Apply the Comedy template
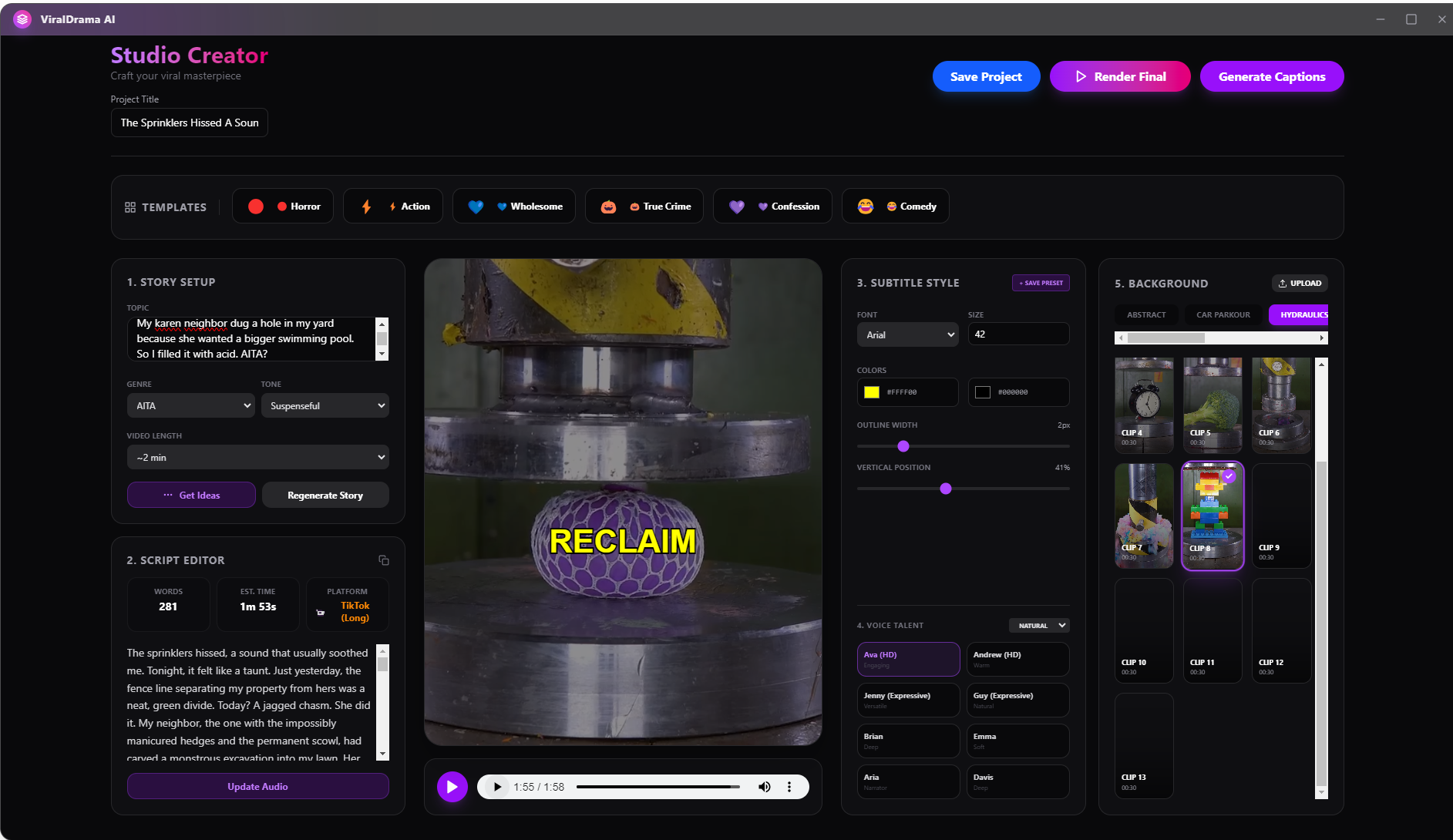The image size is (1453, 840). pyautogui.click(x=896, y=207)
